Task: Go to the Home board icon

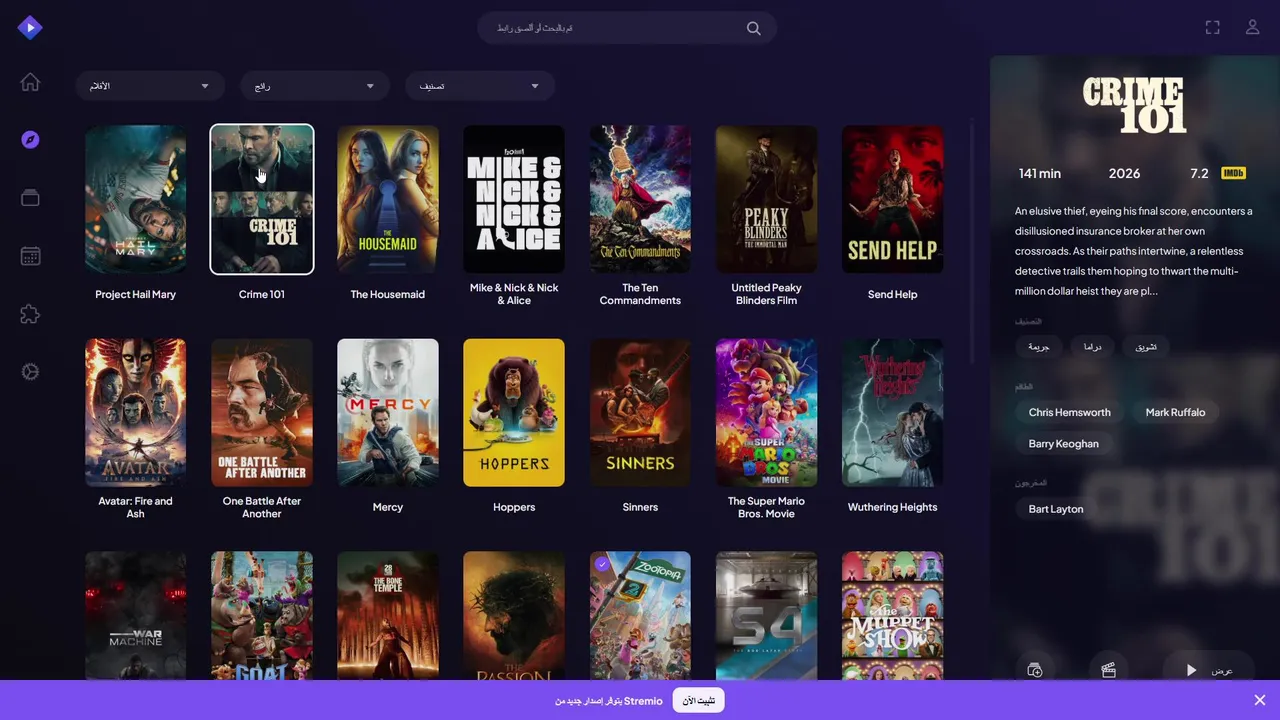Action: (30, 82)
